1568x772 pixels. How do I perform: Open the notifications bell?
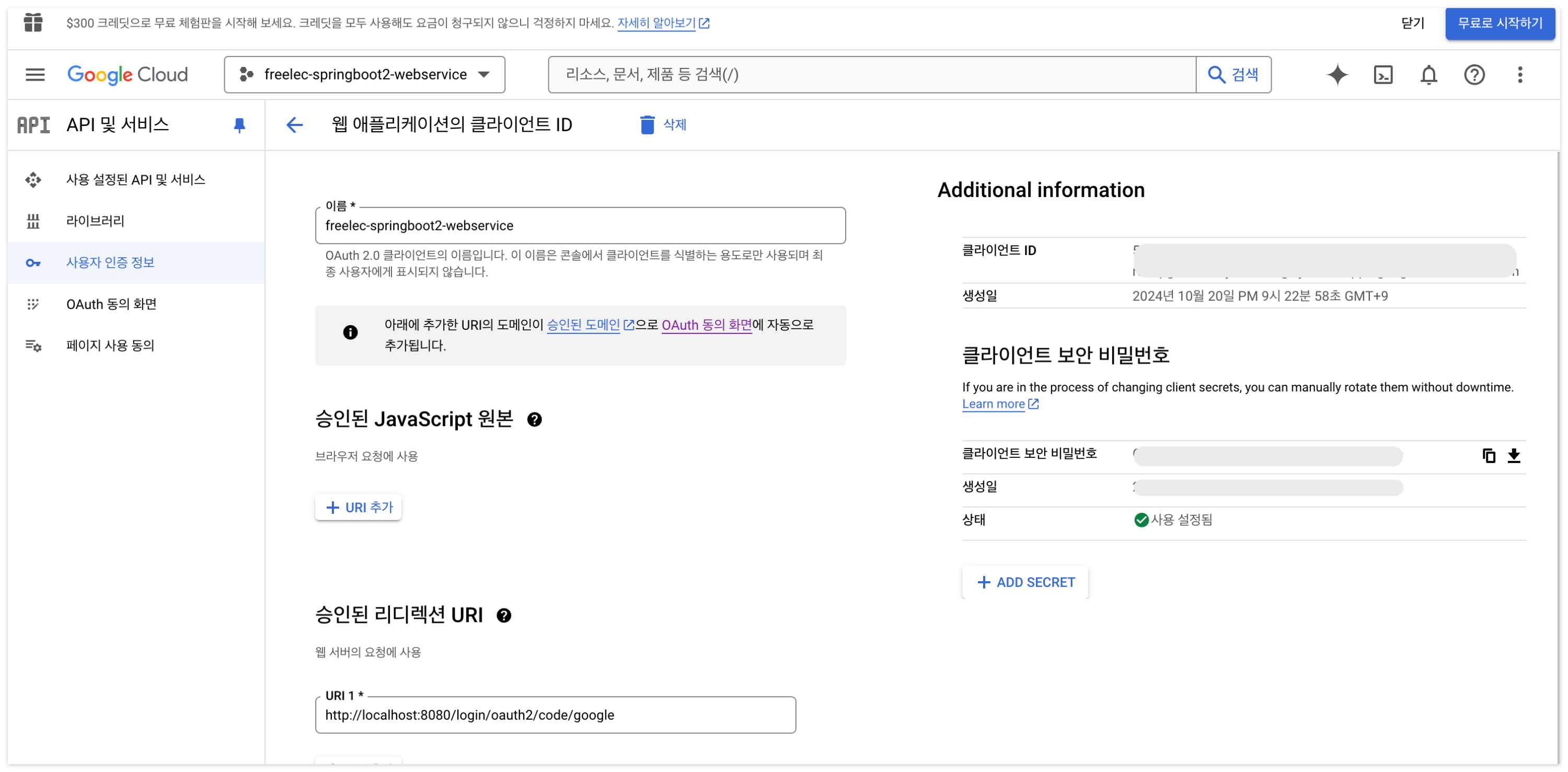click(1428, 74)
